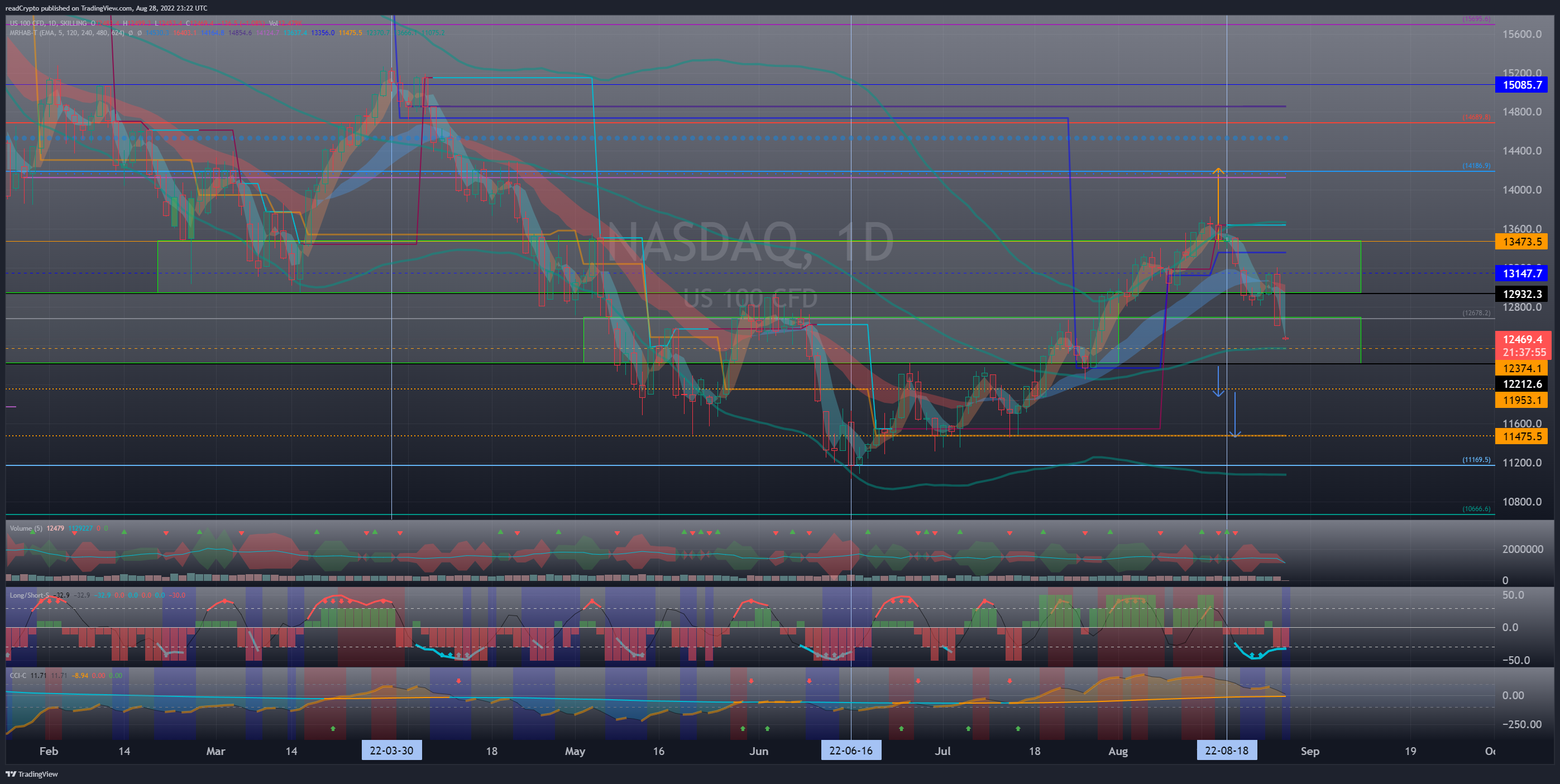Image resolution: width=1560 pixels, height=784 pixels.
Task: Click the (11169.5) light blue line label
Action: [x=1476, y=459]
